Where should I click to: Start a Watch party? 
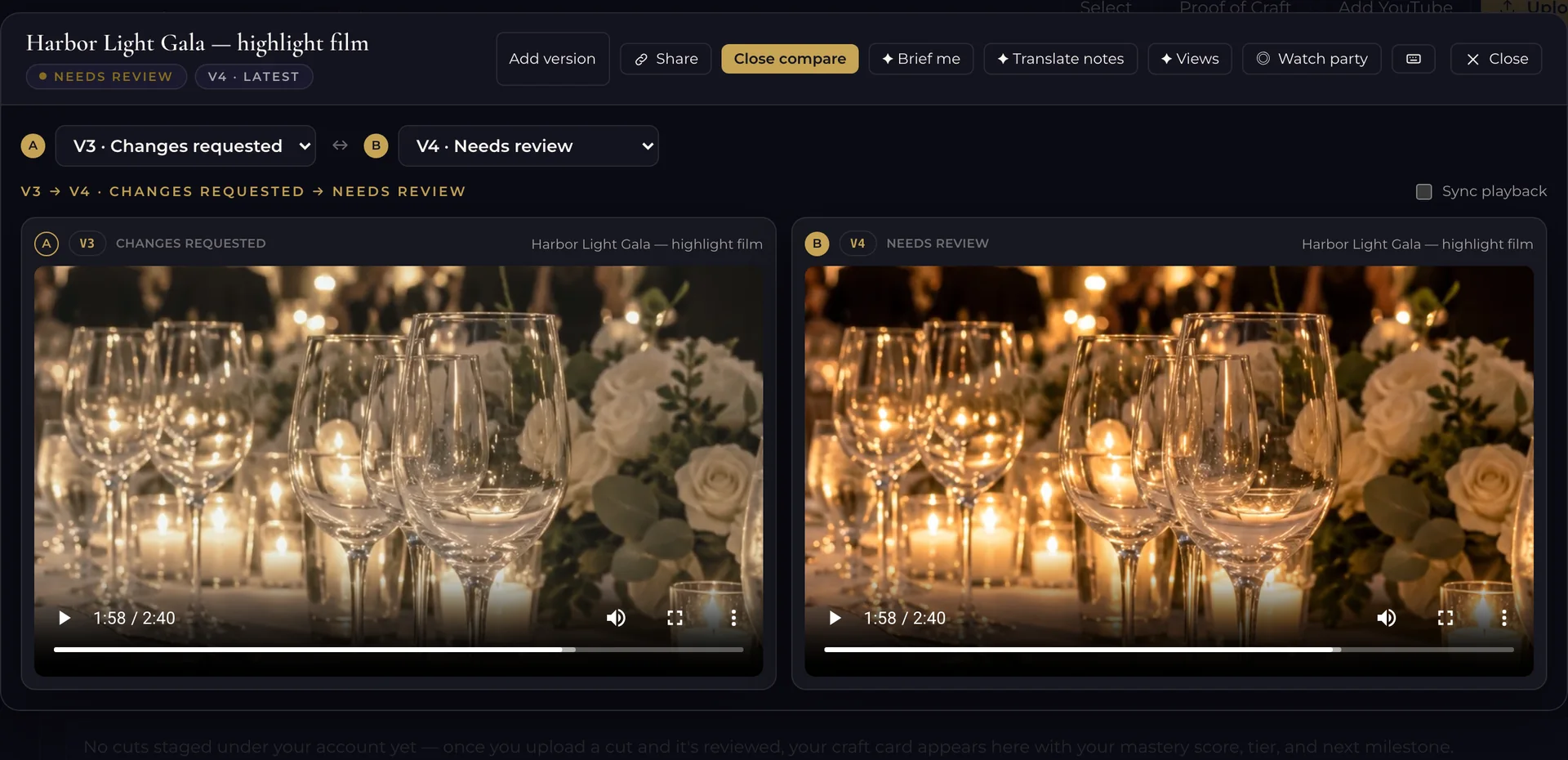(1312, 59)
